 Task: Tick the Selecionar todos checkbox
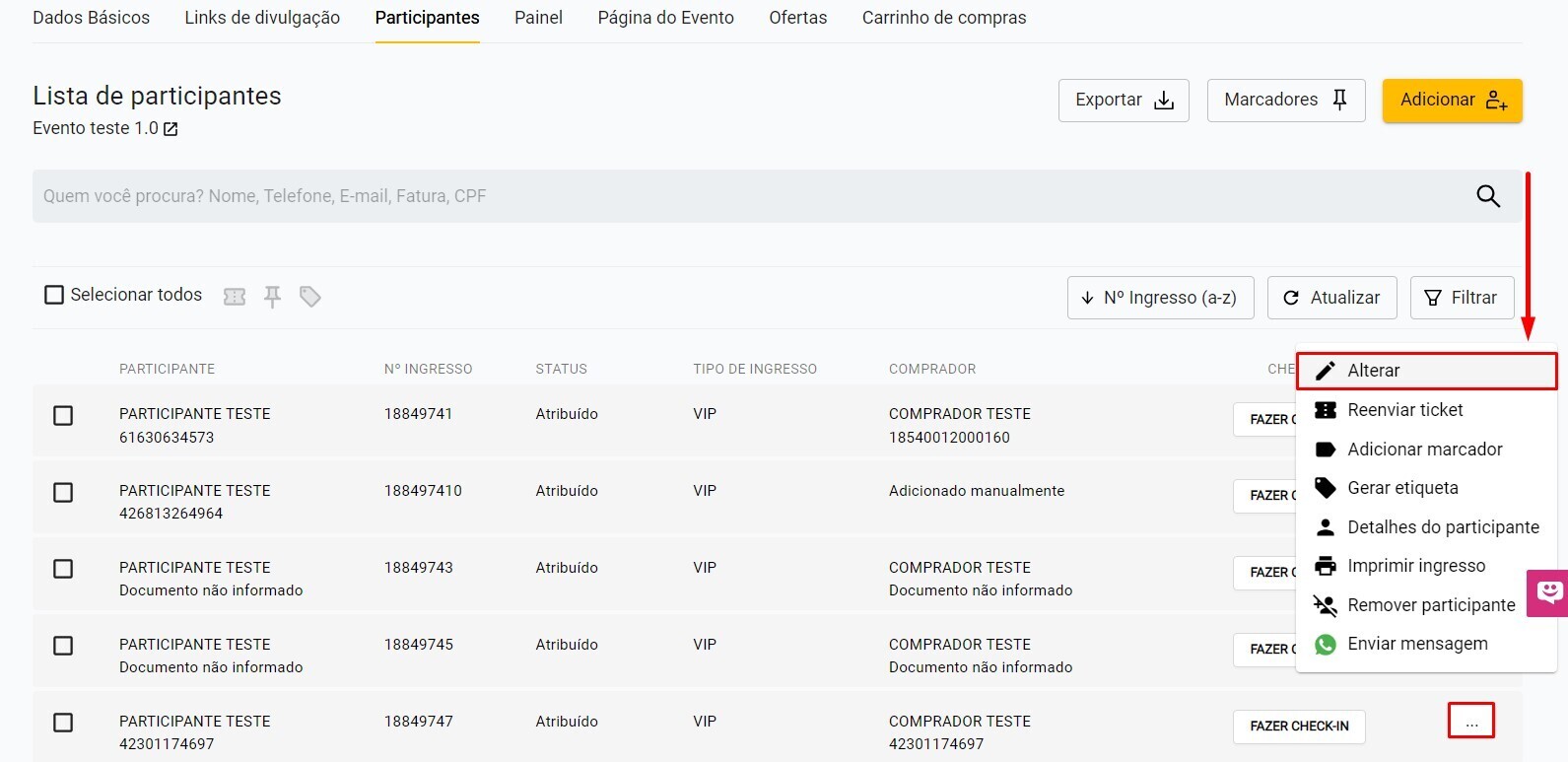coord(54,295)
